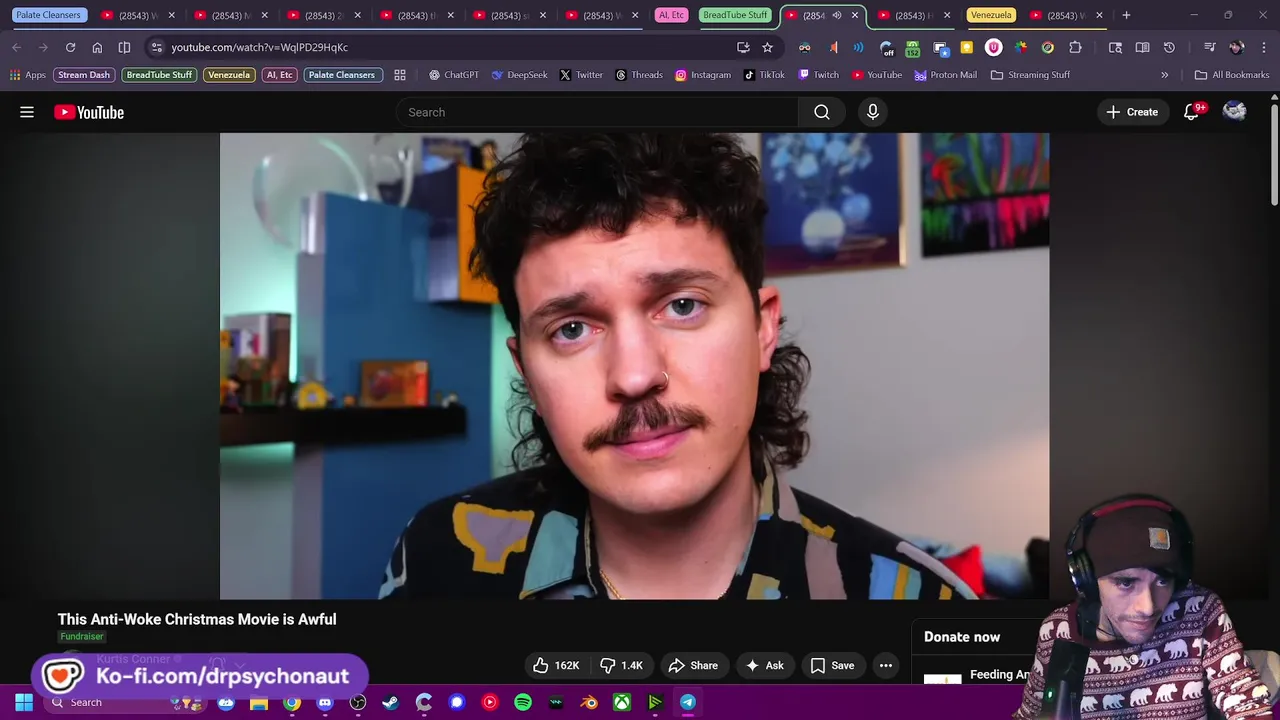
Task: Click the Donate now heading
Action: (962, 637)
